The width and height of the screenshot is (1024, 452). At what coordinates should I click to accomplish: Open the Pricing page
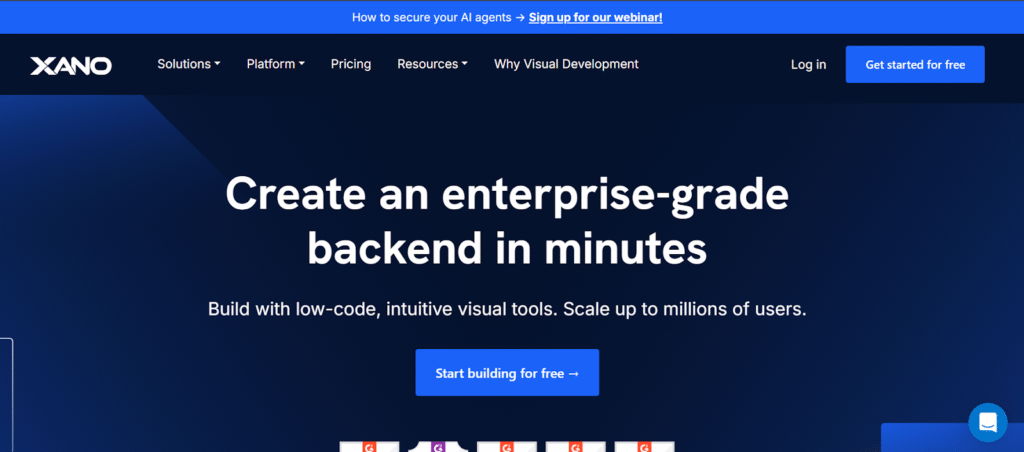pyautogui.click(x=351, y=64)
